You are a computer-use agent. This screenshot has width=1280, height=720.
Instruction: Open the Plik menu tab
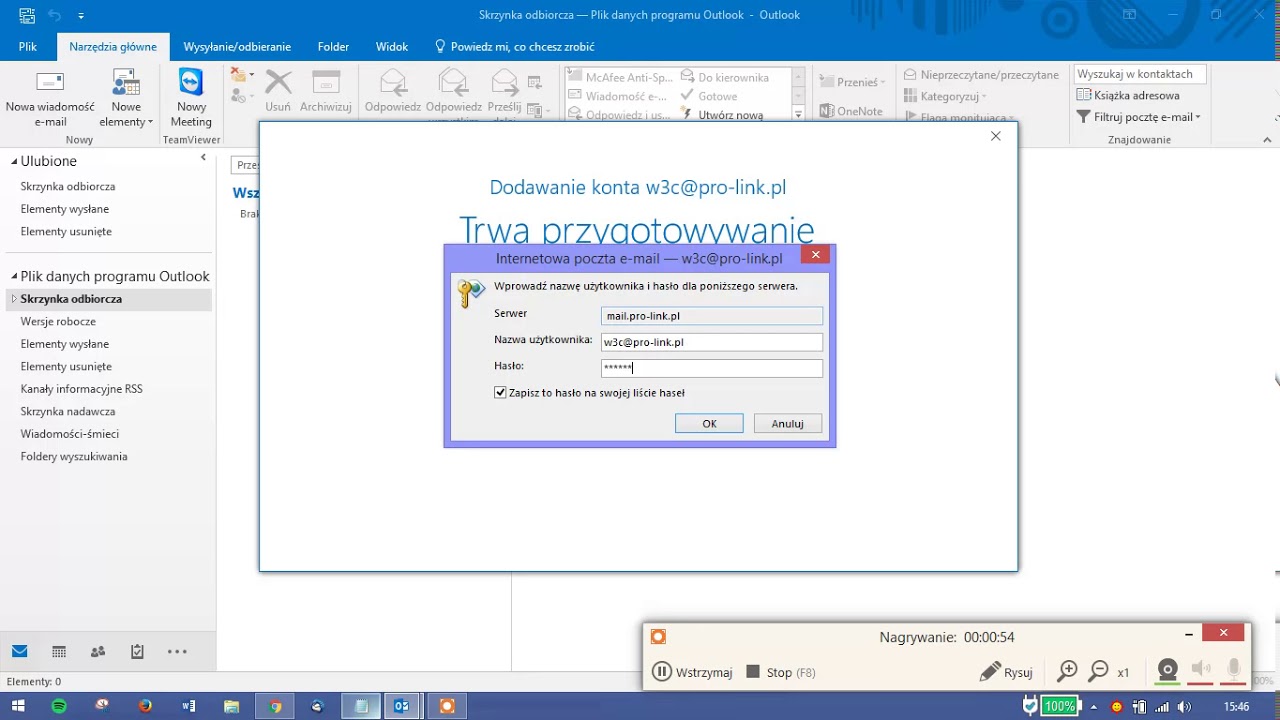(27, 47)
